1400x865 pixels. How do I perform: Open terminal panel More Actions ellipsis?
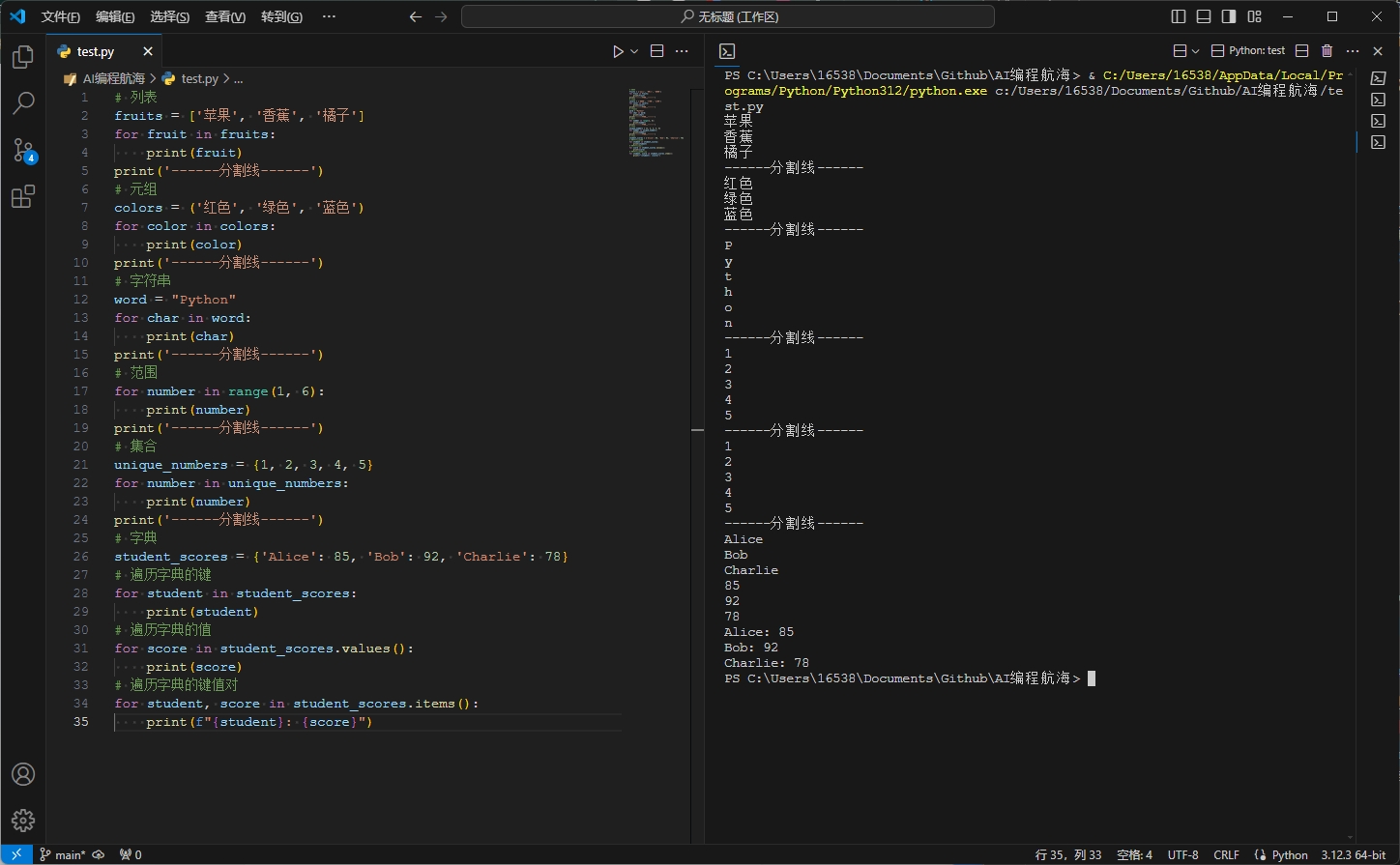1353,51
